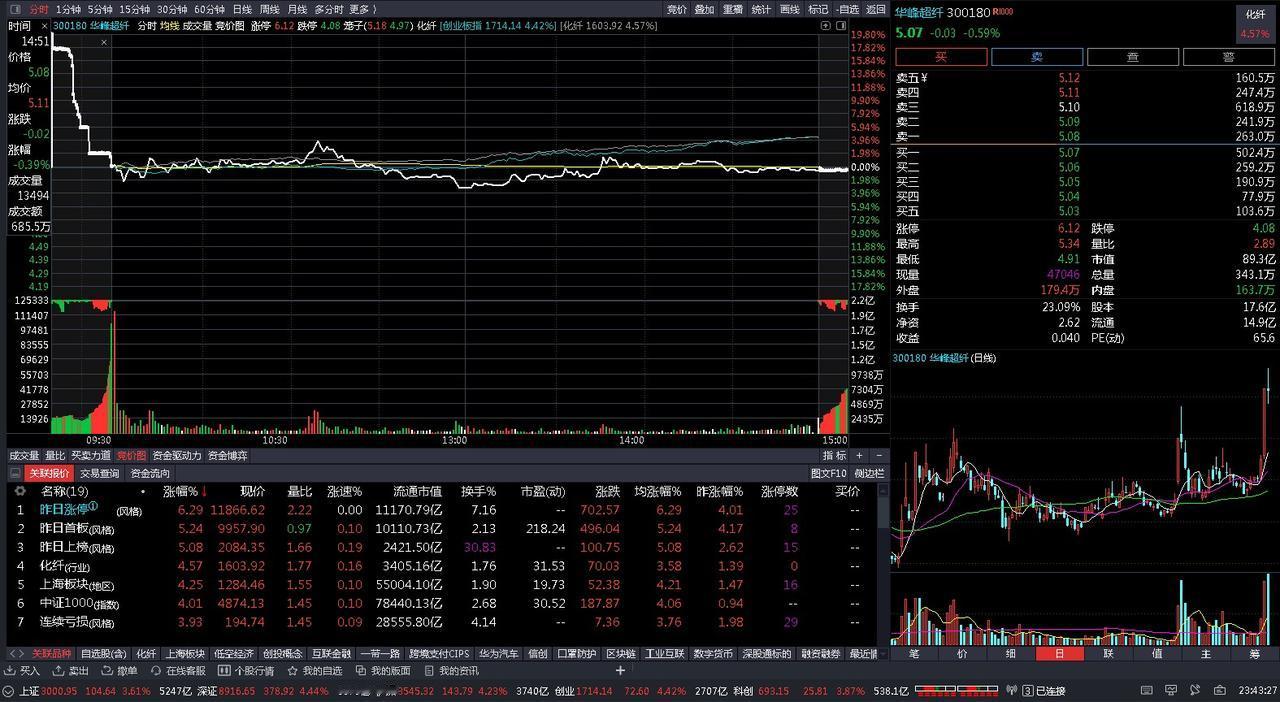Screen dimensions: 1280x702
Task: Toggle the 重播 replay option
Action: [733, 9]
